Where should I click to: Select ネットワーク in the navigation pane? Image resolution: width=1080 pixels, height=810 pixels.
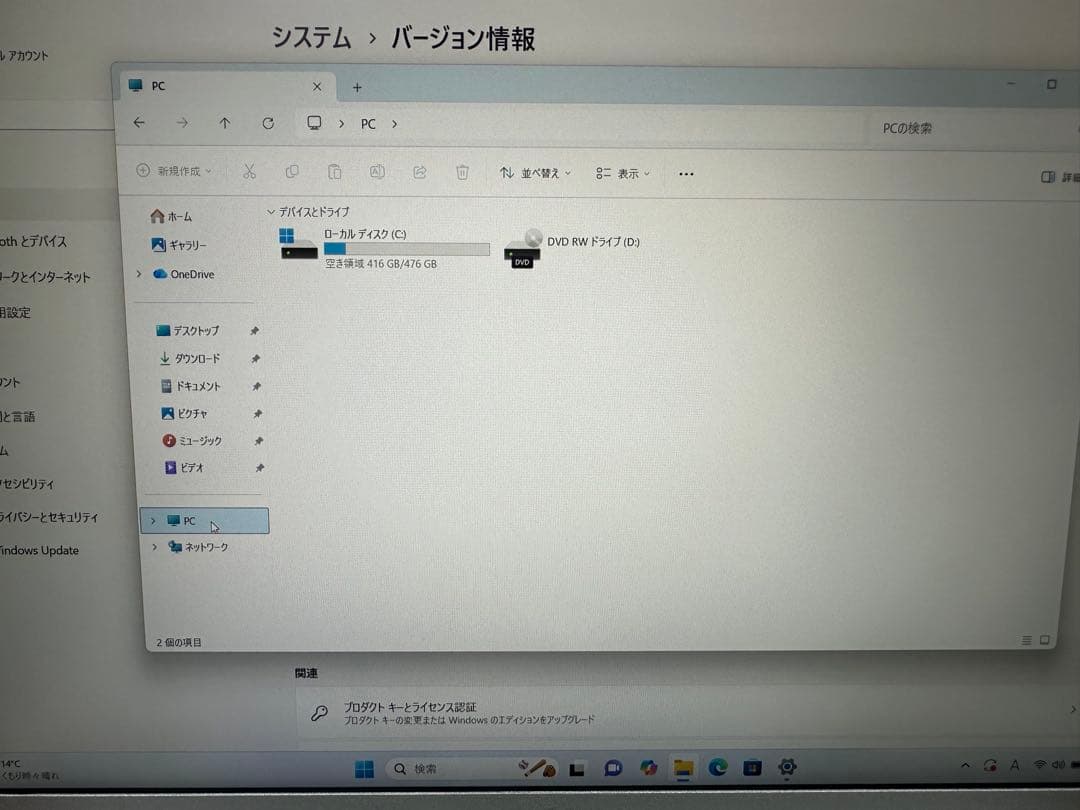click(x=199, y=547)
